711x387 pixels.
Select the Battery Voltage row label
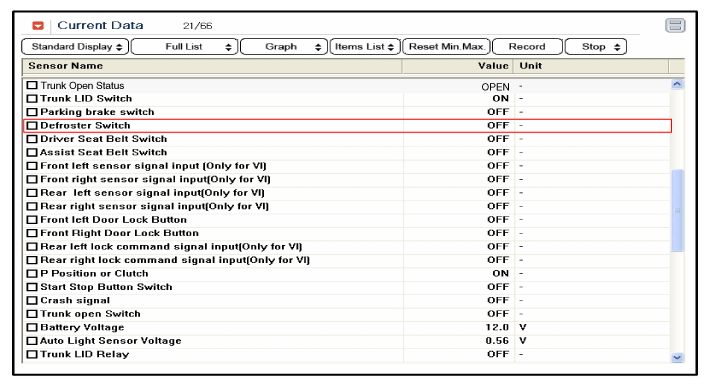[x=82, y=327]
